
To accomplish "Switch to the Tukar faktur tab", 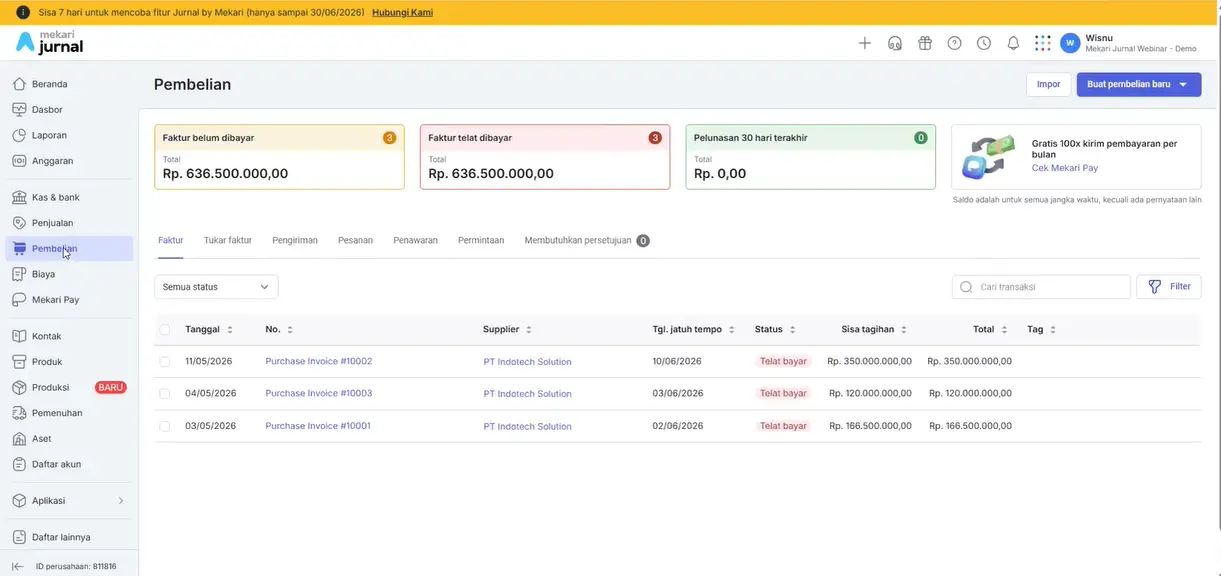I will click(x=228, y=240).
